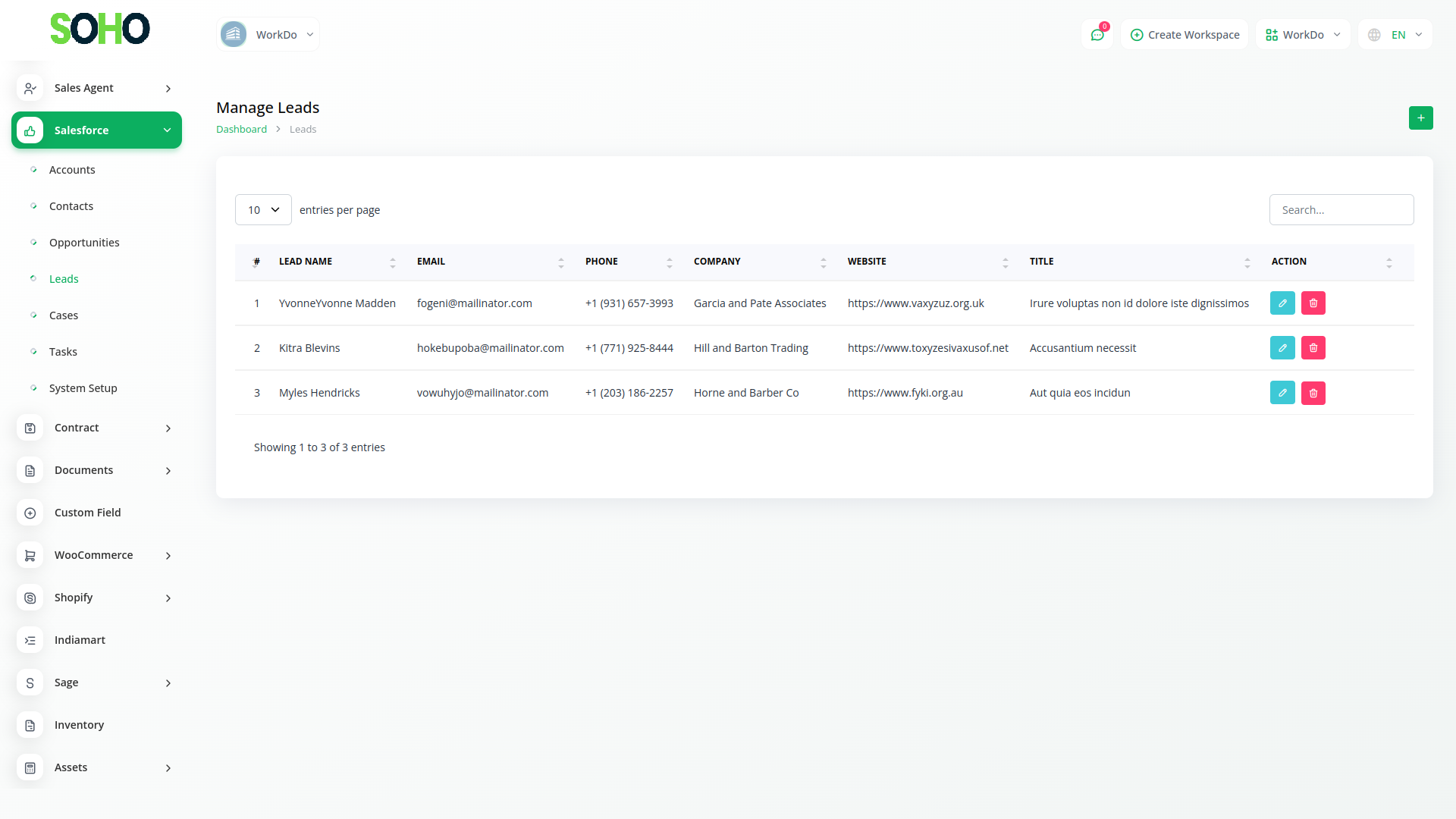Delete the Kitra Blevins lead

[x=1313, y=348]
